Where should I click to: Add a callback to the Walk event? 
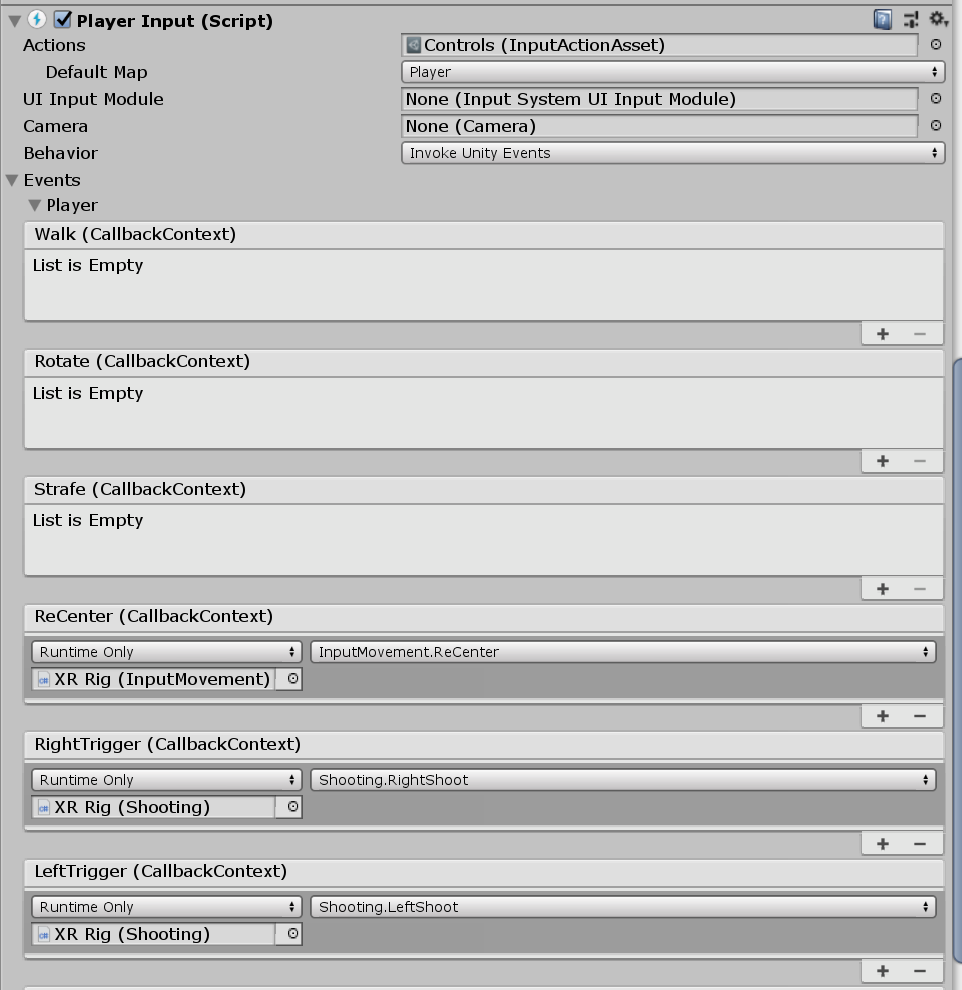pos(881,333)
